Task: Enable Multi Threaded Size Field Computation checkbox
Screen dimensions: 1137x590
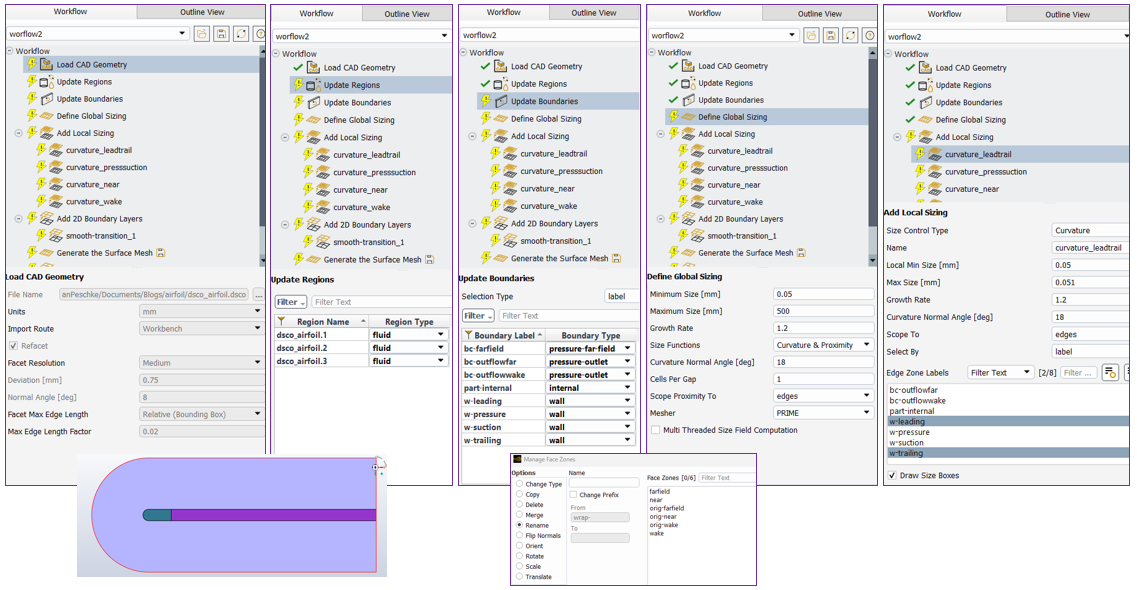Action: pyautogui.click(x=656, y=430)
